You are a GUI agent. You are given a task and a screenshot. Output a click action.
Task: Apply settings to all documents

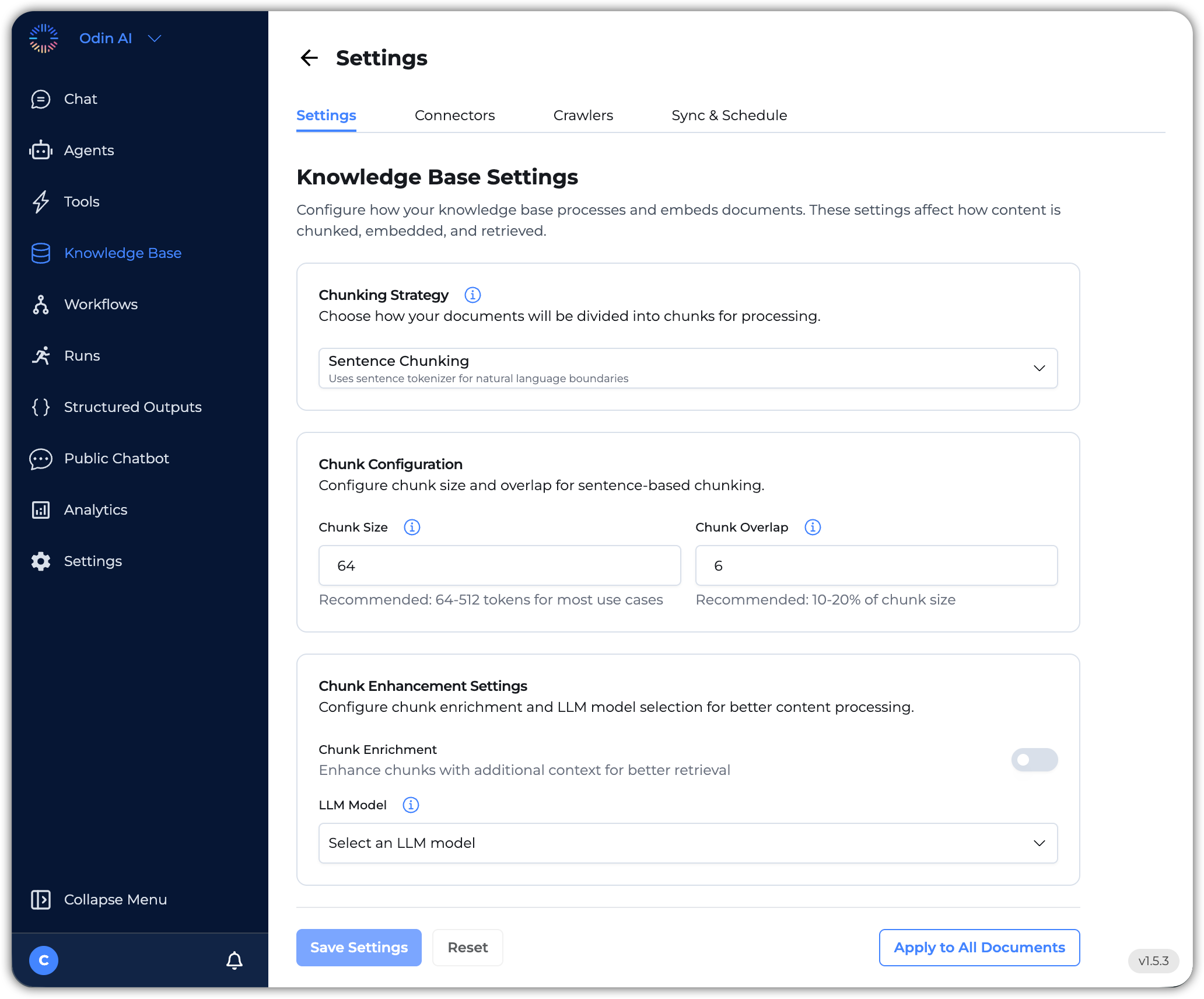[x=979, y=947]
